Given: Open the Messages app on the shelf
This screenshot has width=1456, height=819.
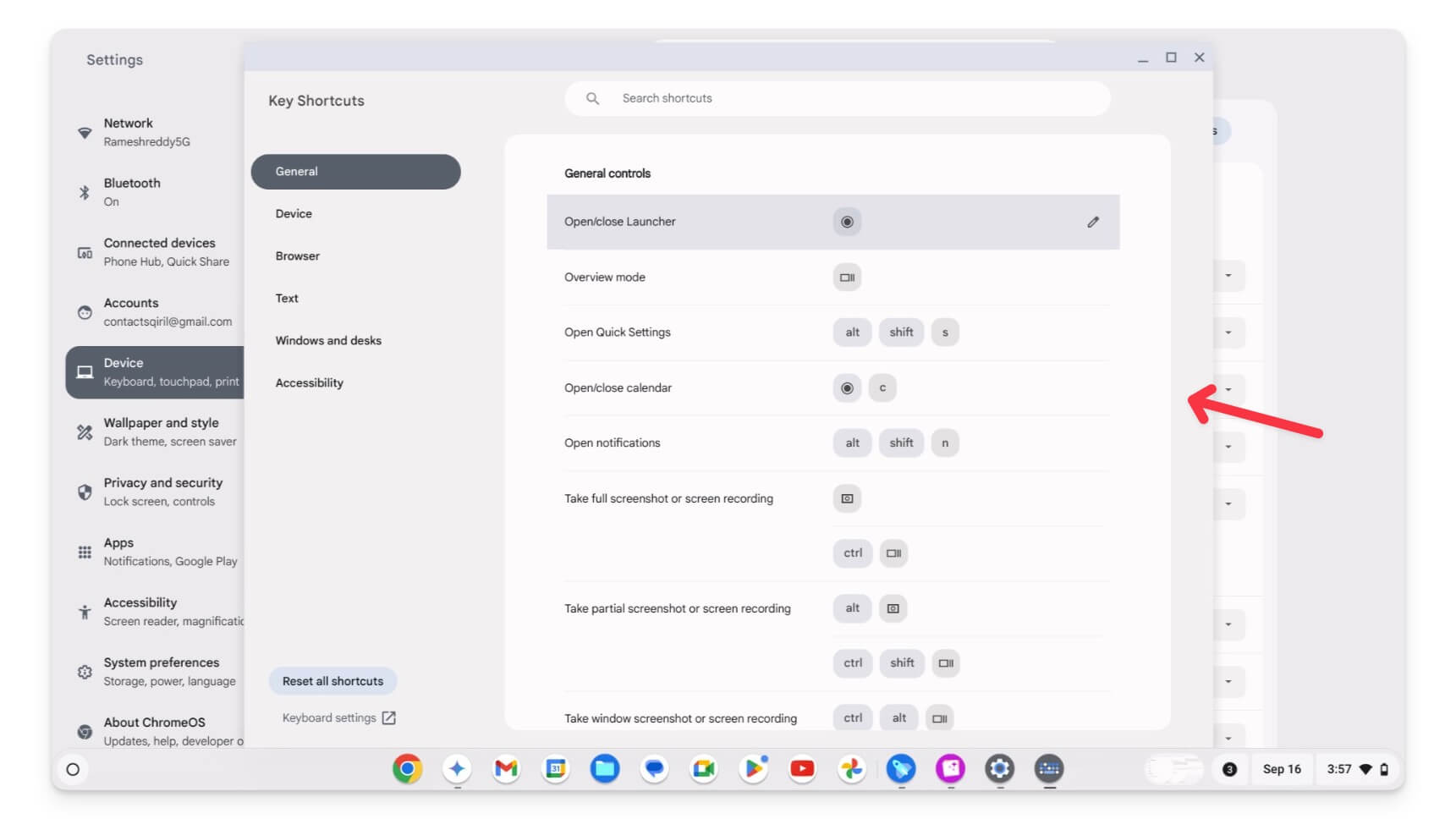Looking at the screenshot, I should pos(654,768).
